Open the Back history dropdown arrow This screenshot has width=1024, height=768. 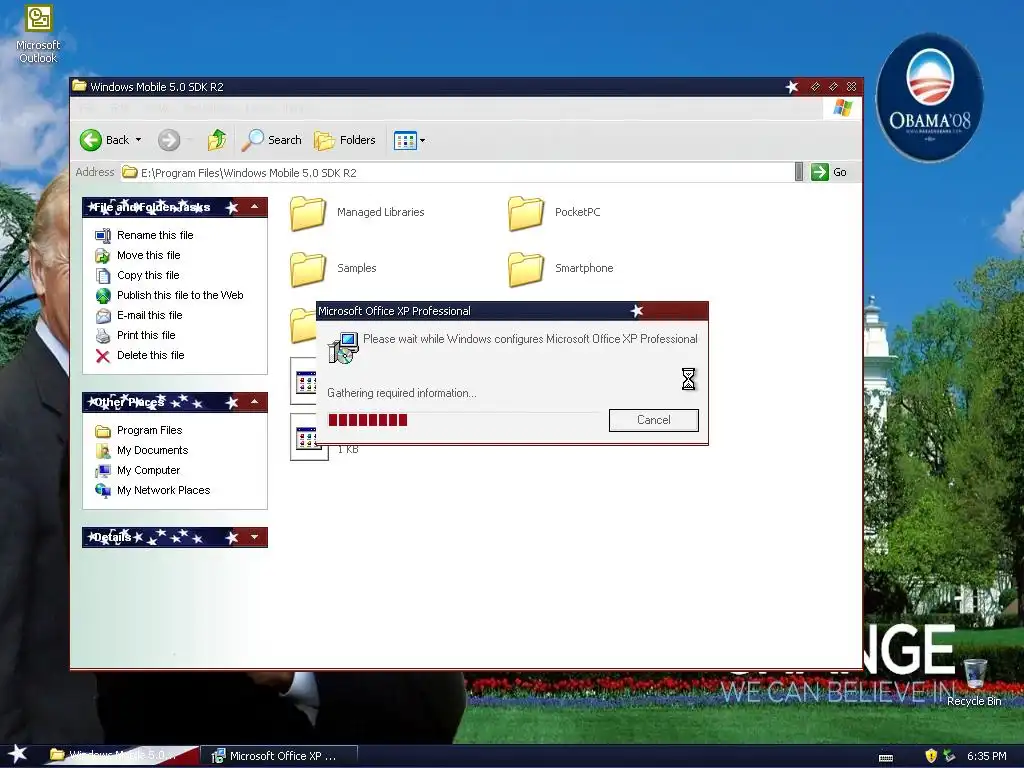pyautogui.click(x=138, y=140)
